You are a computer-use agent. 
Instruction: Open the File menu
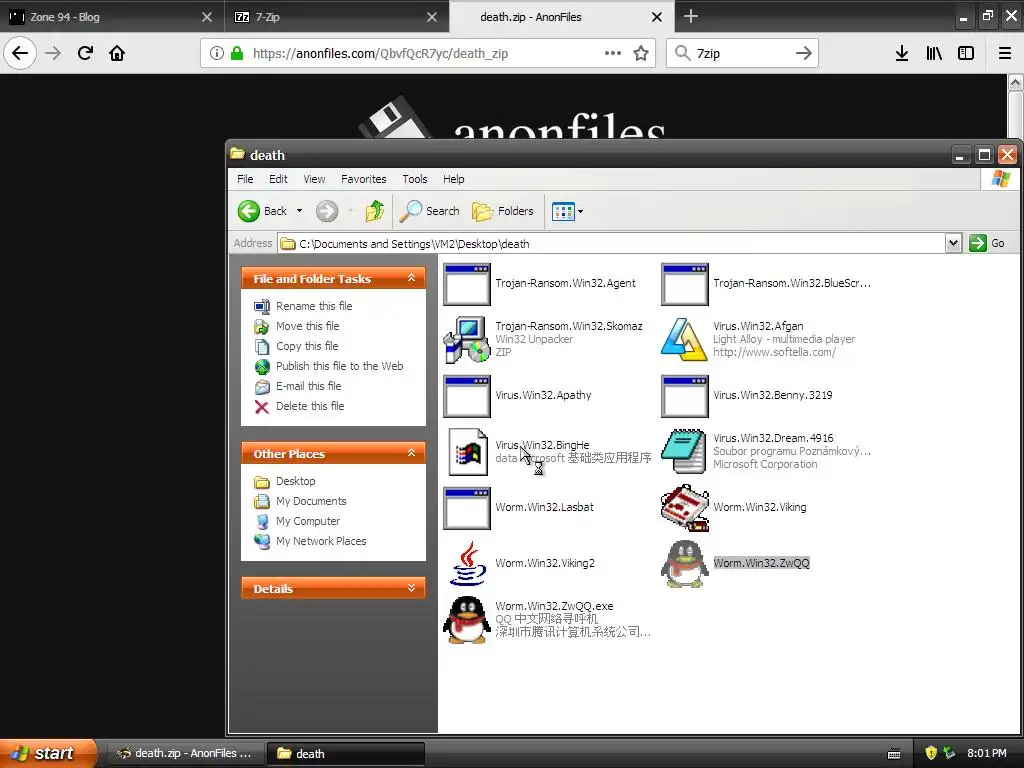pos(245,179)
